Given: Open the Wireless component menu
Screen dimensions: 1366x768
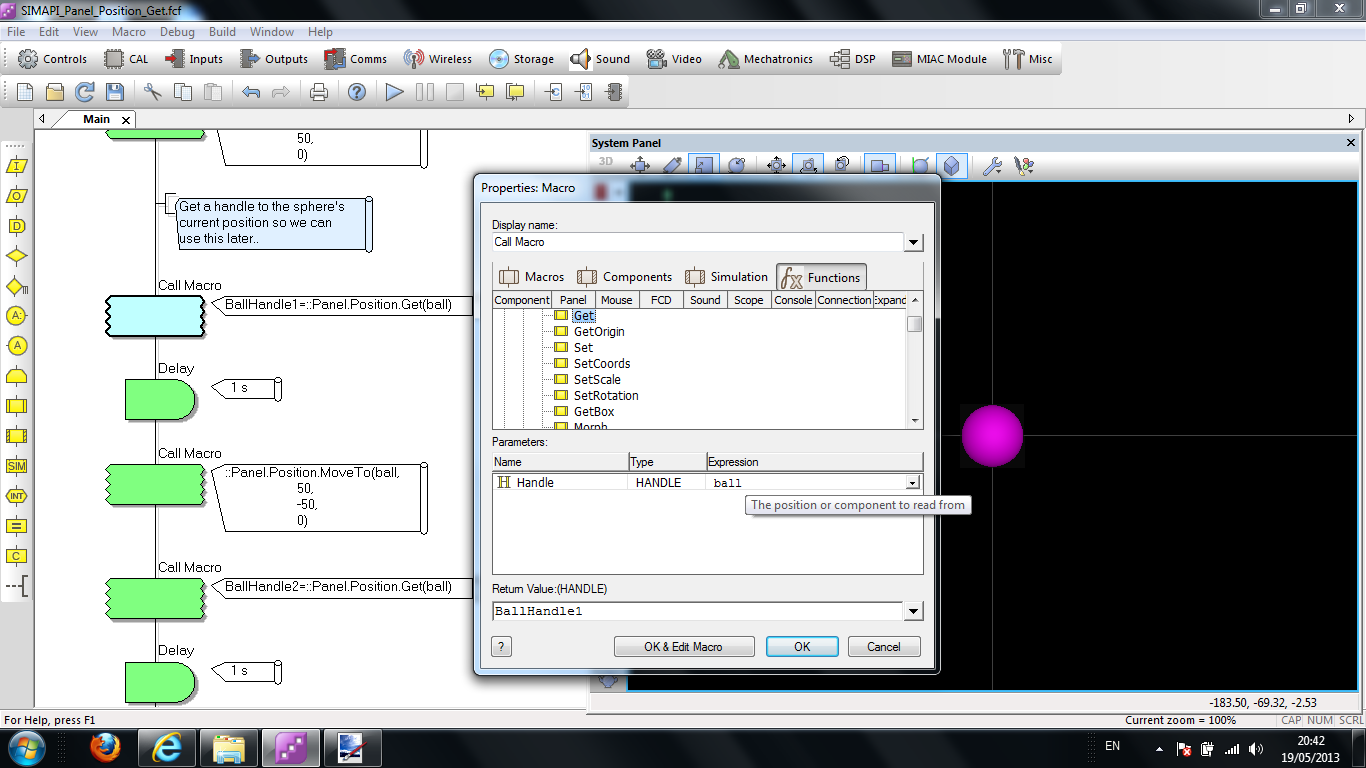Looking at the screenshot, I should (438, 59).
